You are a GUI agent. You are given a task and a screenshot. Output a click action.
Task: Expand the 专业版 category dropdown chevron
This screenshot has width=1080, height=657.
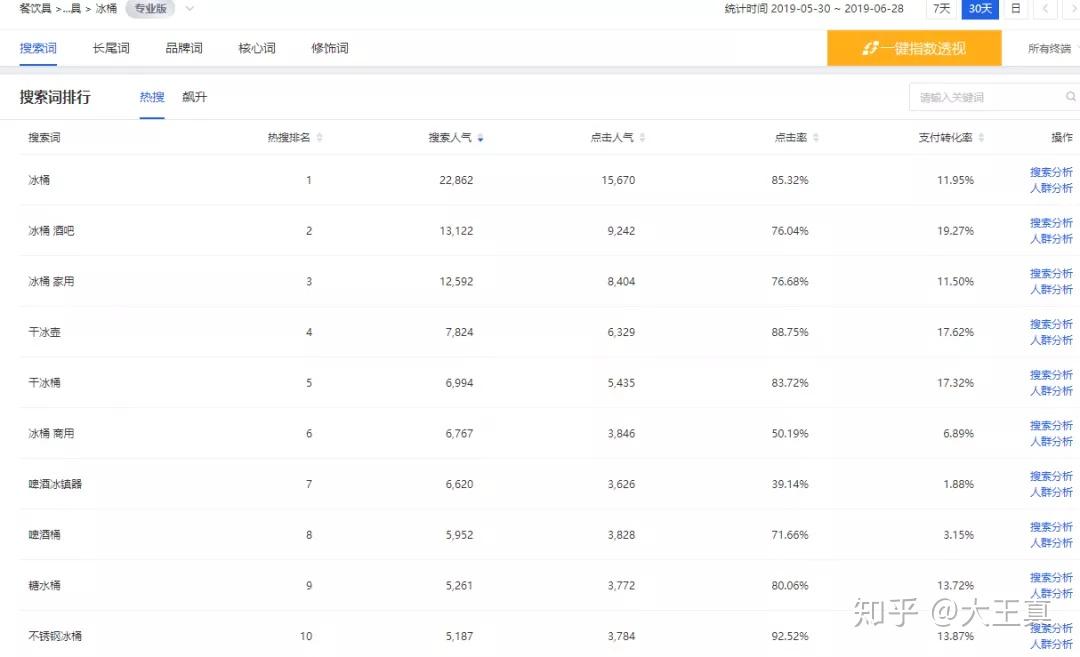click(x=189, y=9)
